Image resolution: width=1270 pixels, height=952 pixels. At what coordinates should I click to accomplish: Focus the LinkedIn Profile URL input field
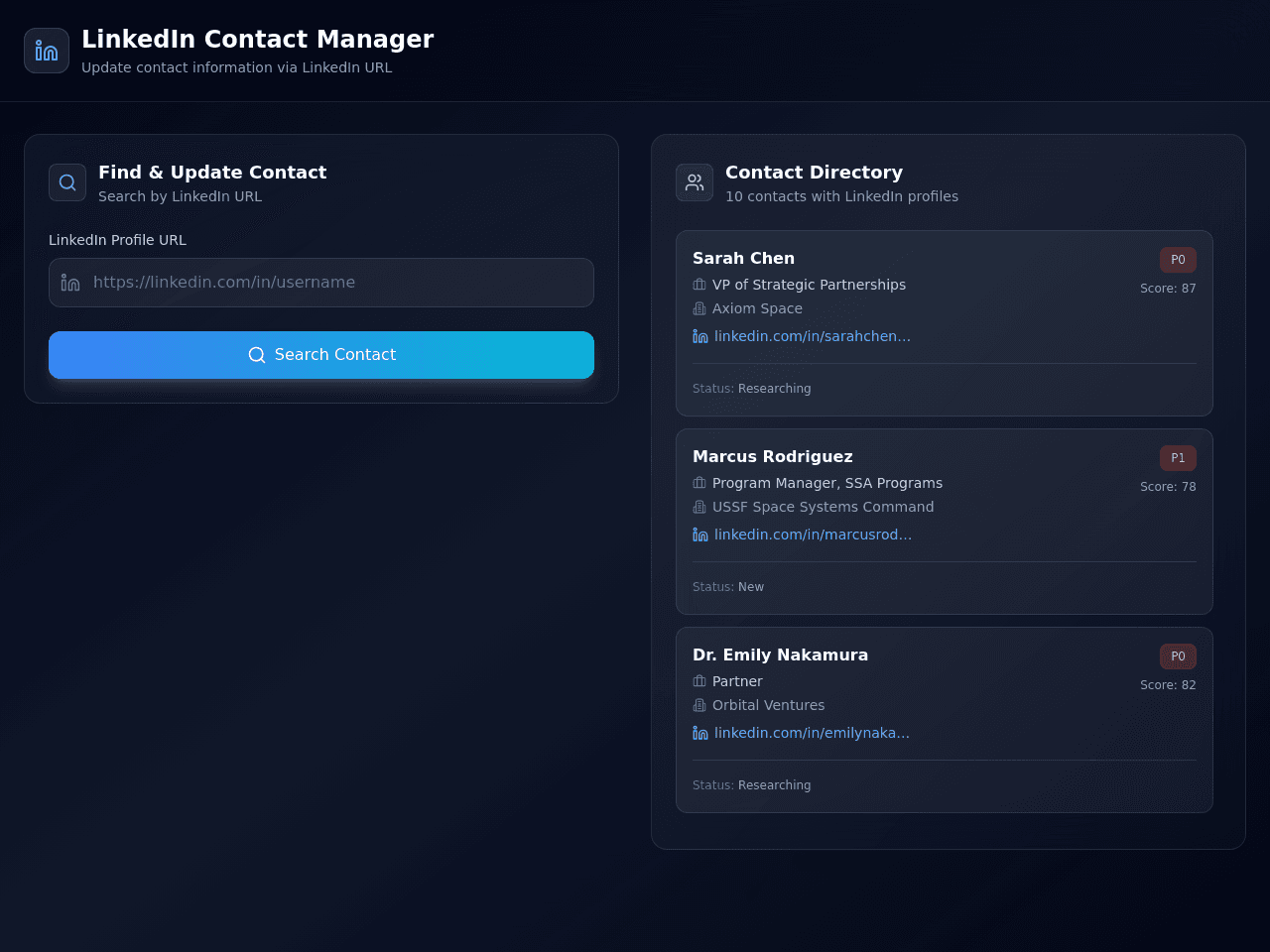[321, 283]
